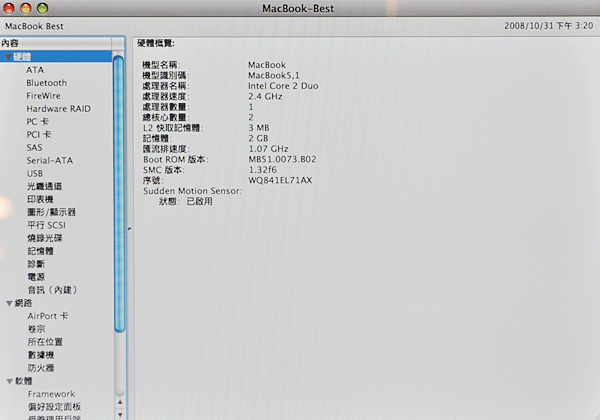This screenshot has height=420, width=600.
Task: Open the 診斷 diagnostics entry
Action: (x=36, y=264)
